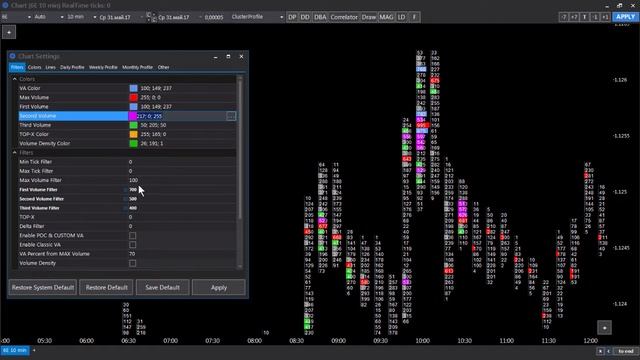Switch to Lines tab in Chart Settings
This screenshot has height=360, width=640.
(x=51, y=67)
